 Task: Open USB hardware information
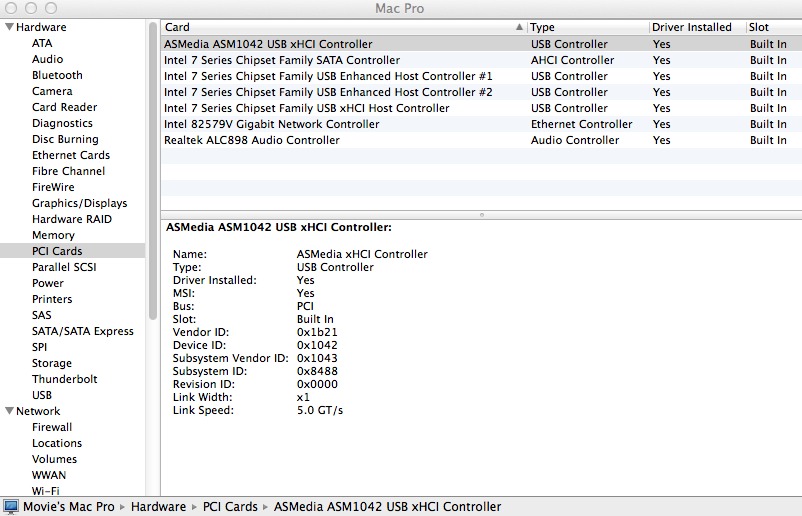[x=42, y=395]
